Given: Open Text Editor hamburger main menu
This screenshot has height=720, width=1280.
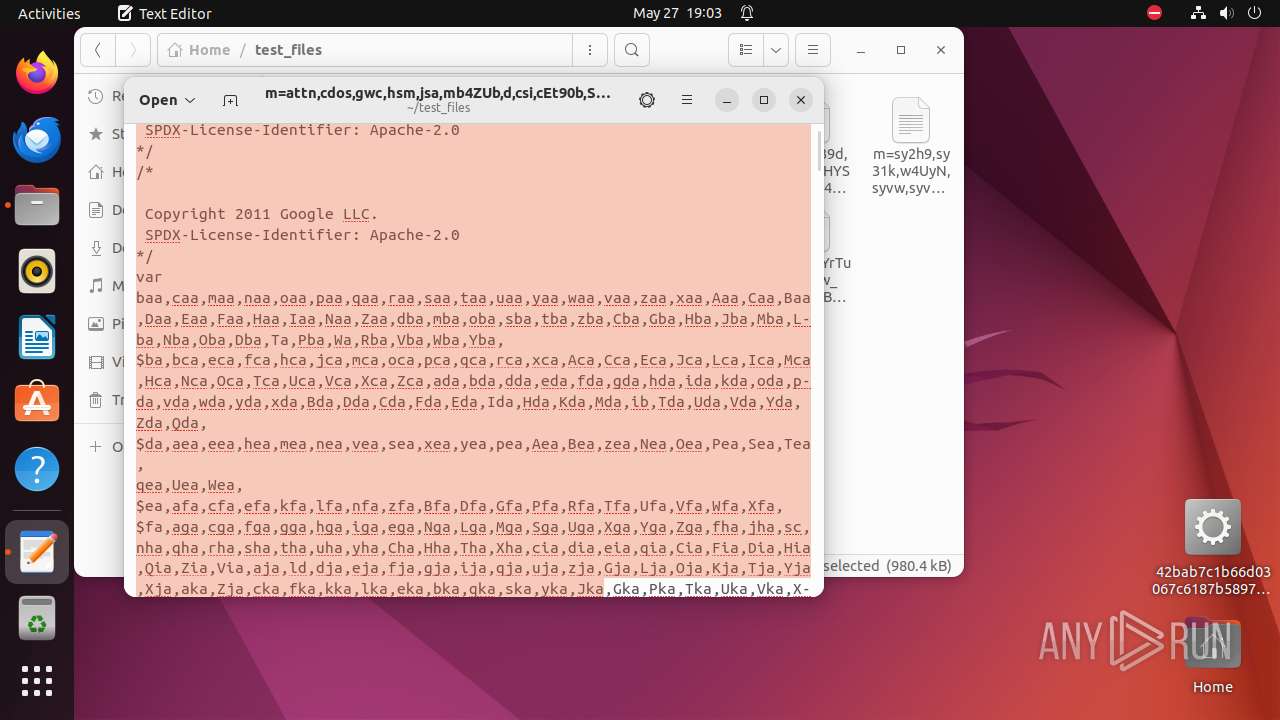Looking at the screenshot, I should click(x=687, y=100).
